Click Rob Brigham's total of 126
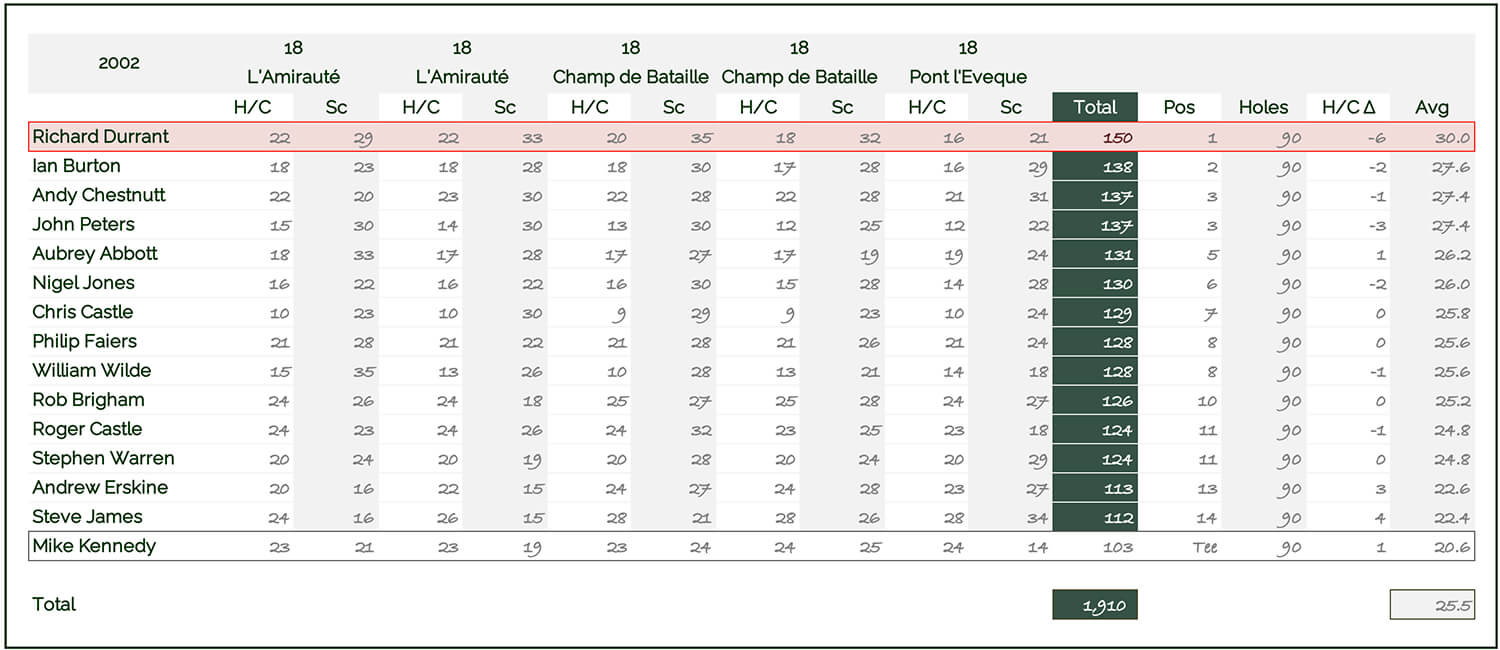1500x650 pixels. click(1095, 400)
